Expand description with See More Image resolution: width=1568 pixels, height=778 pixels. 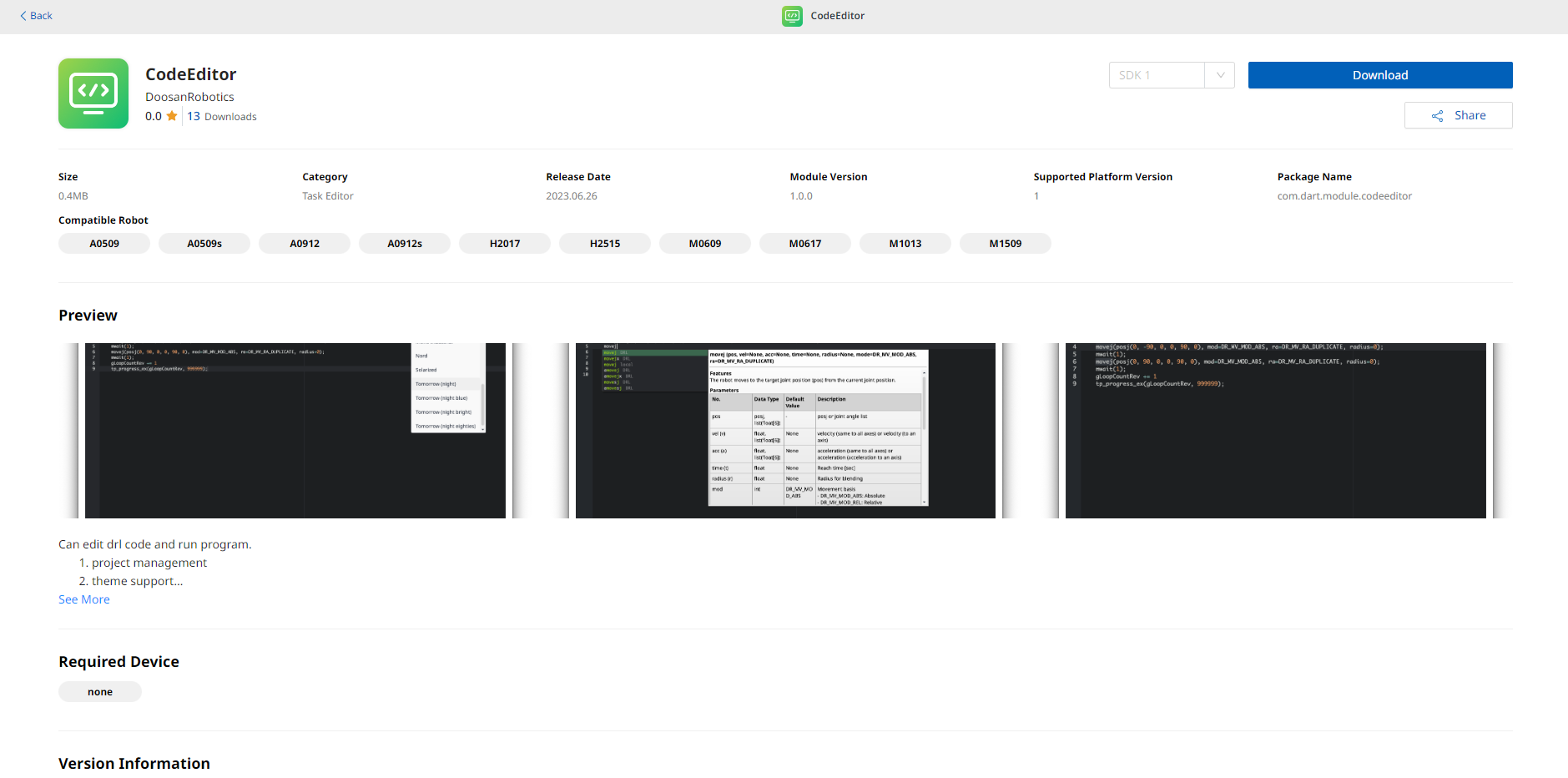point(83,599)
